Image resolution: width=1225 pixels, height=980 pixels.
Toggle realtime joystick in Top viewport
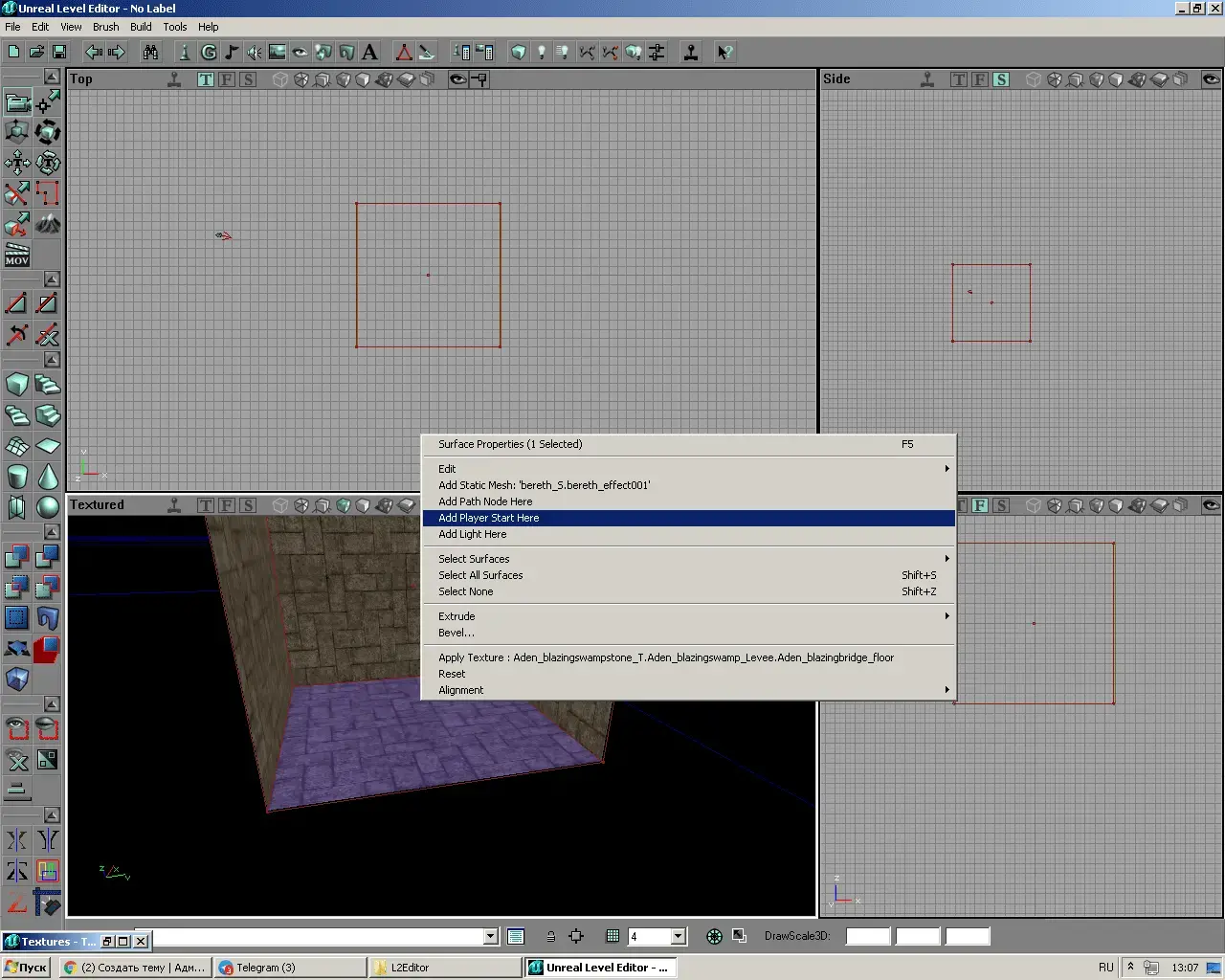174,79
